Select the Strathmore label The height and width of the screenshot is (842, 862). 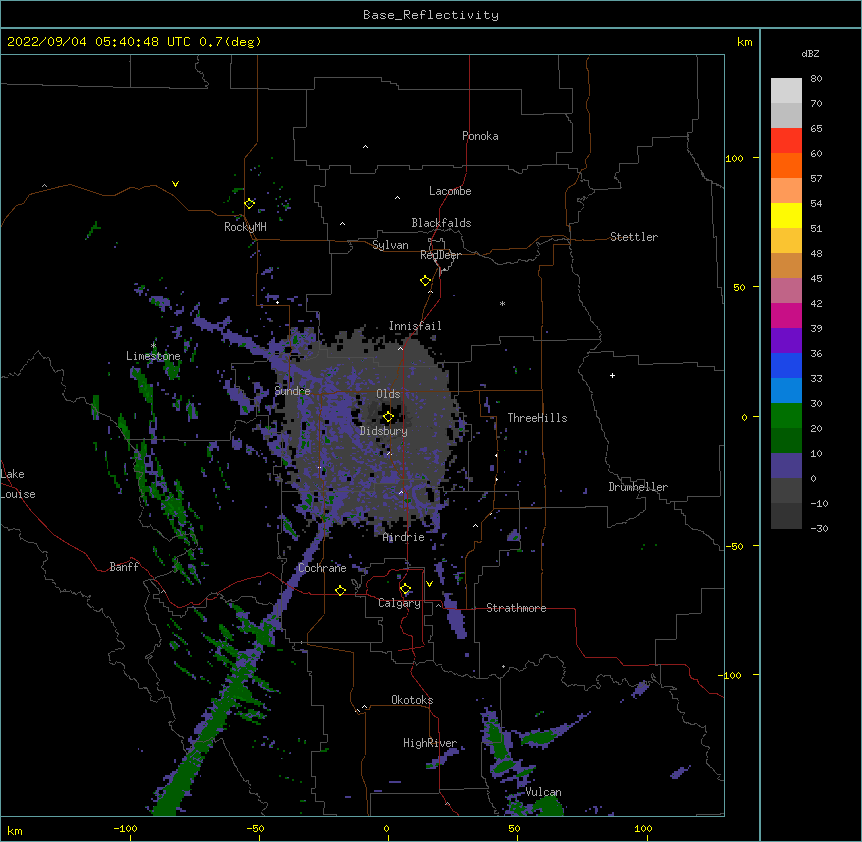tap(516, 608)
